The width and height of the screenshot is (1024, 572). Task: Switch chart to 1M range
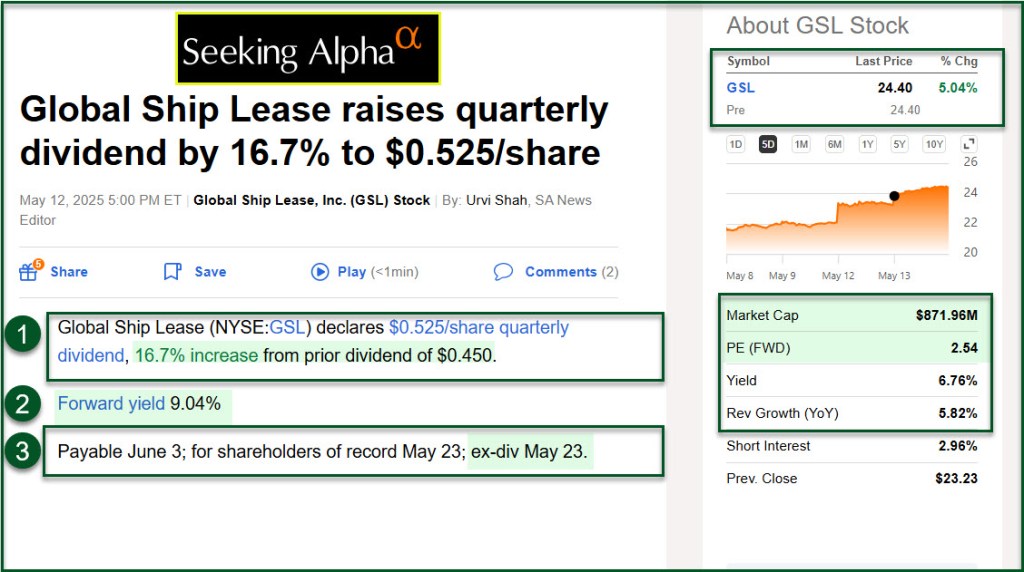tap(801, 144)
